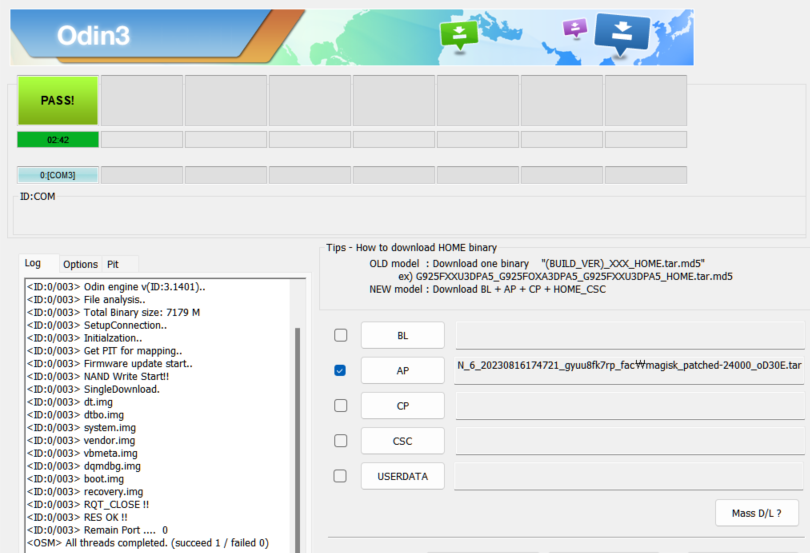Enable the USERDATA checkbox

click(x=340, y=475)
